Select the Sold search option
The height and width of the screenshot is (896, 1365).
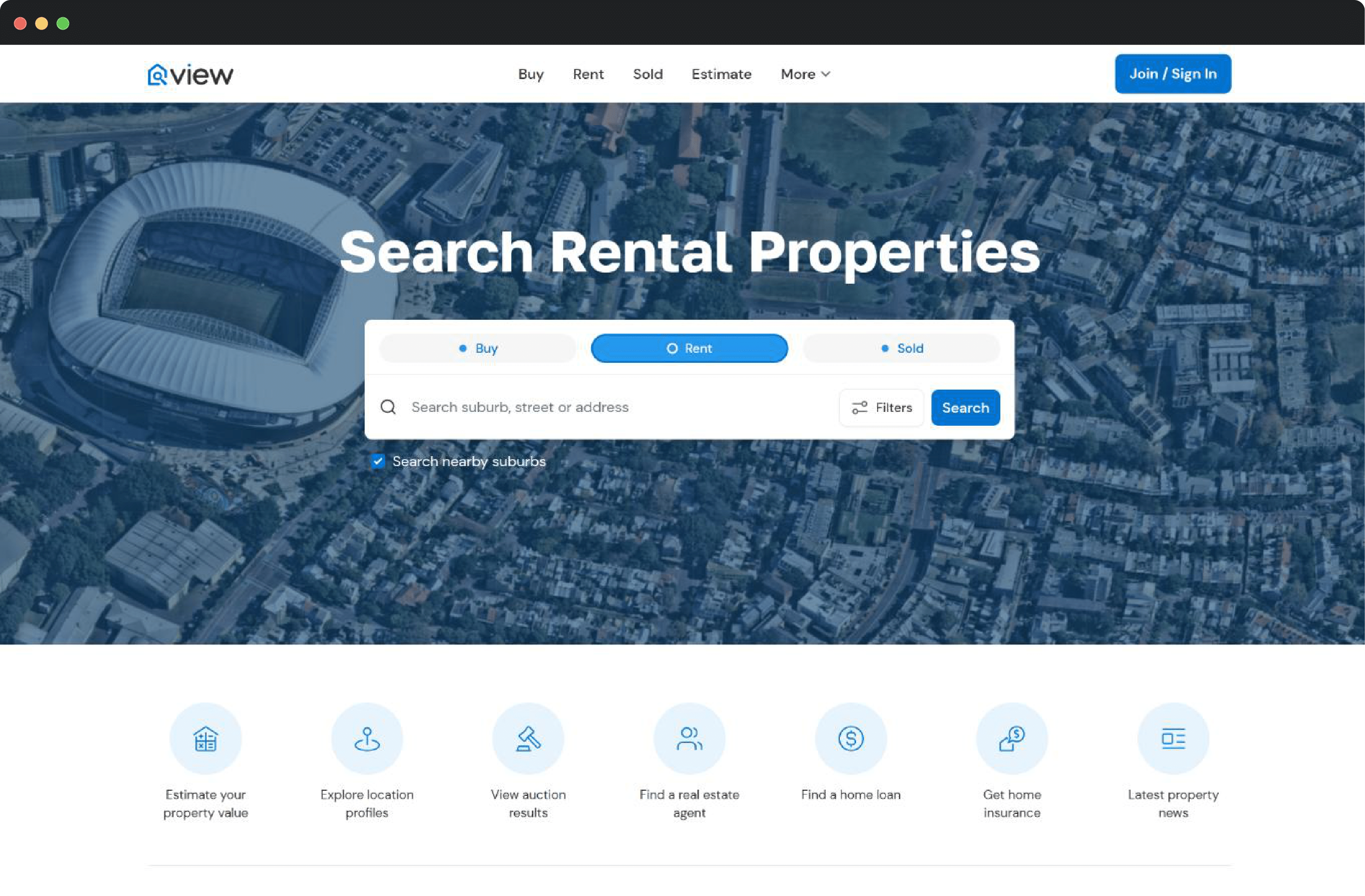pos(902,348)
